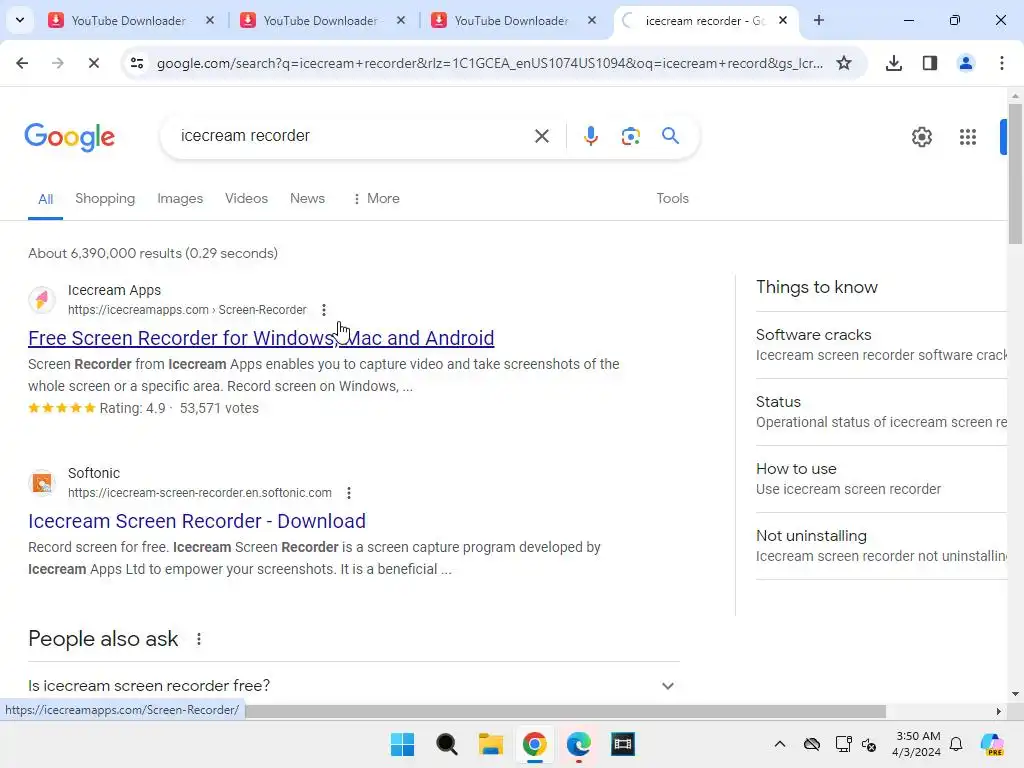
Task: Open Chrome three-dot menu
Action: coord(1002,63)
